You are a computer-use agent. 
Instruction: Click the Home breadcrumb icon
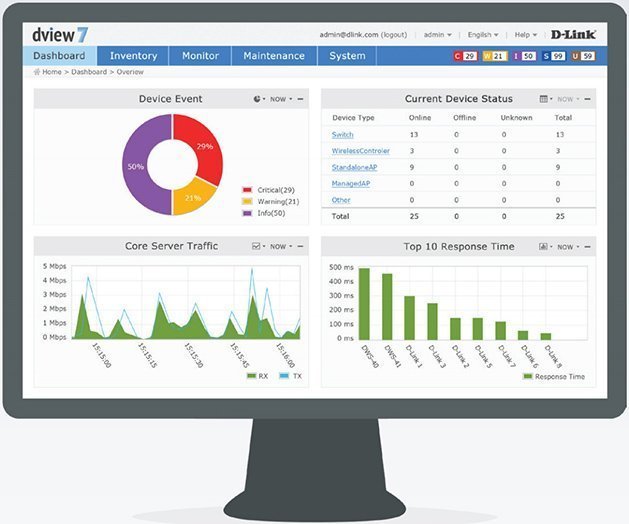(x=37, y=72)
